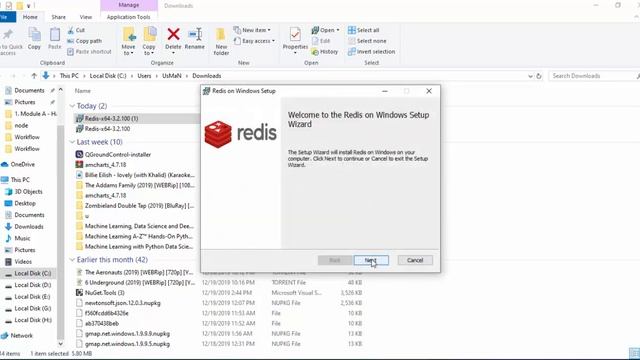This screenshot has width=640, height=360.
Task: Switch to the Share ribbon tab
Action: tap(58, 17)
